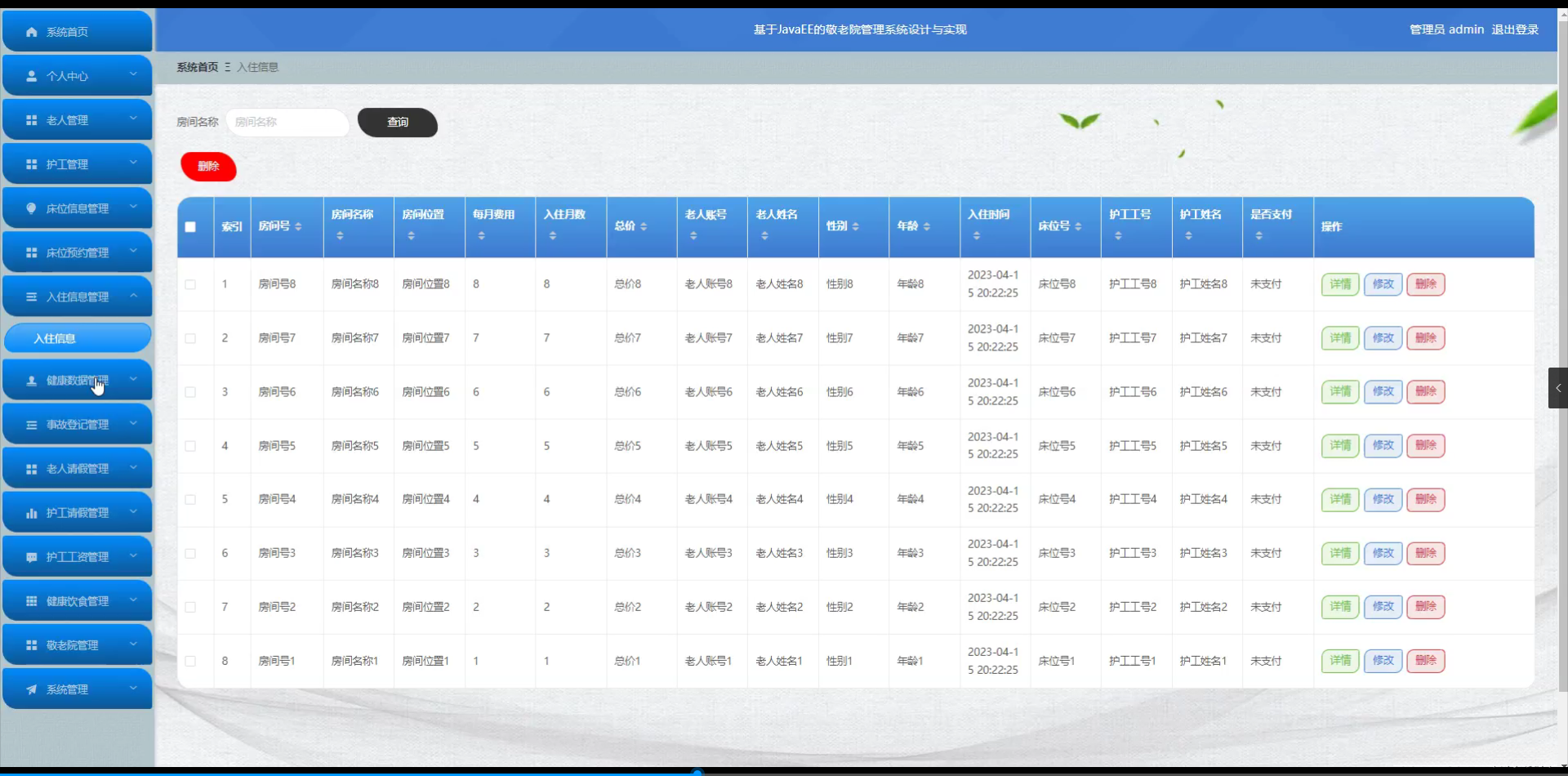Viewport: 1568px width, 776px height.
Task: Sort by 每月费用 column arrows
Action: (x=481, y=235)
